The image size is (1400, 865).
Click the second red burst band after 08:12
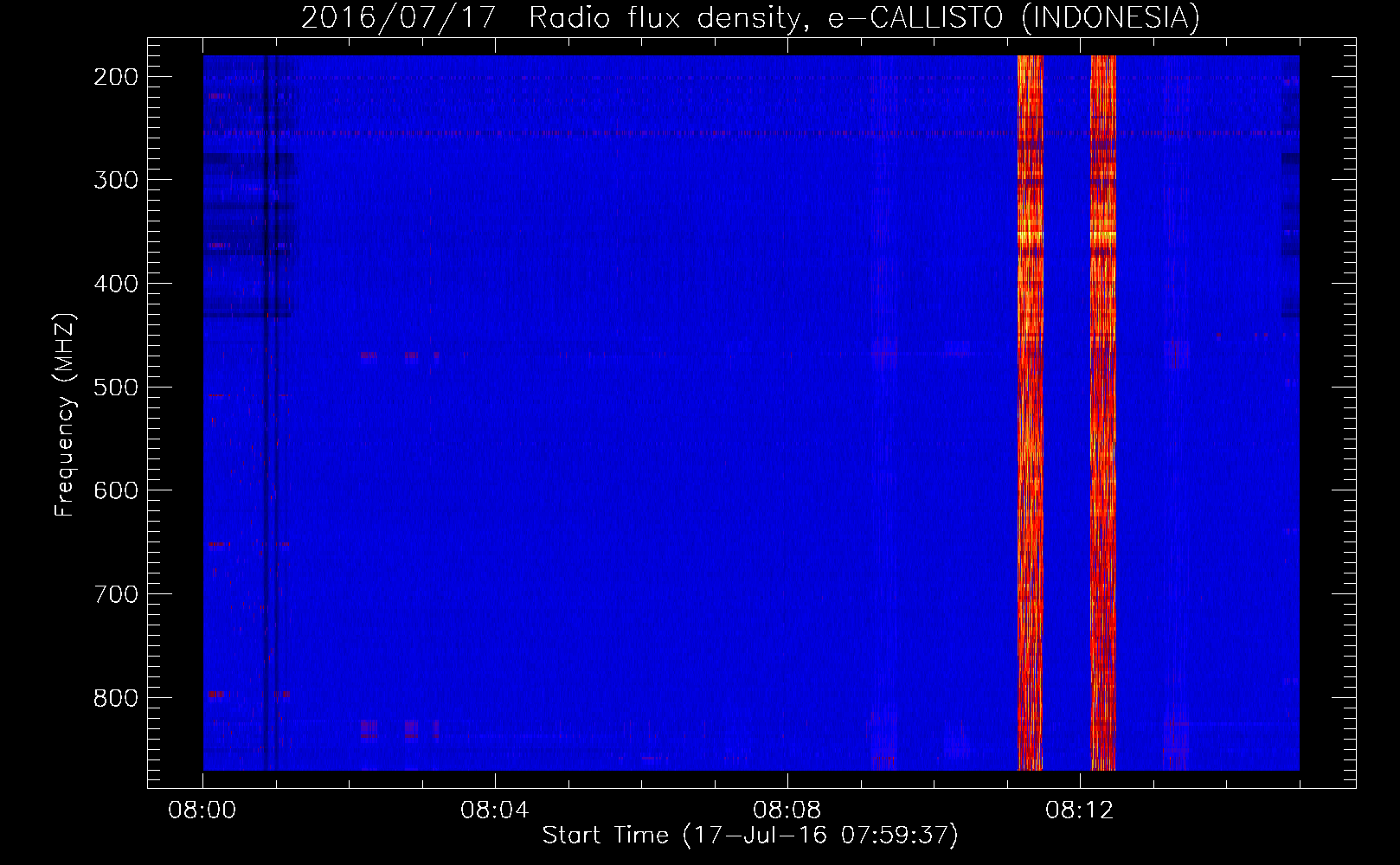(x=1103, y=413)
